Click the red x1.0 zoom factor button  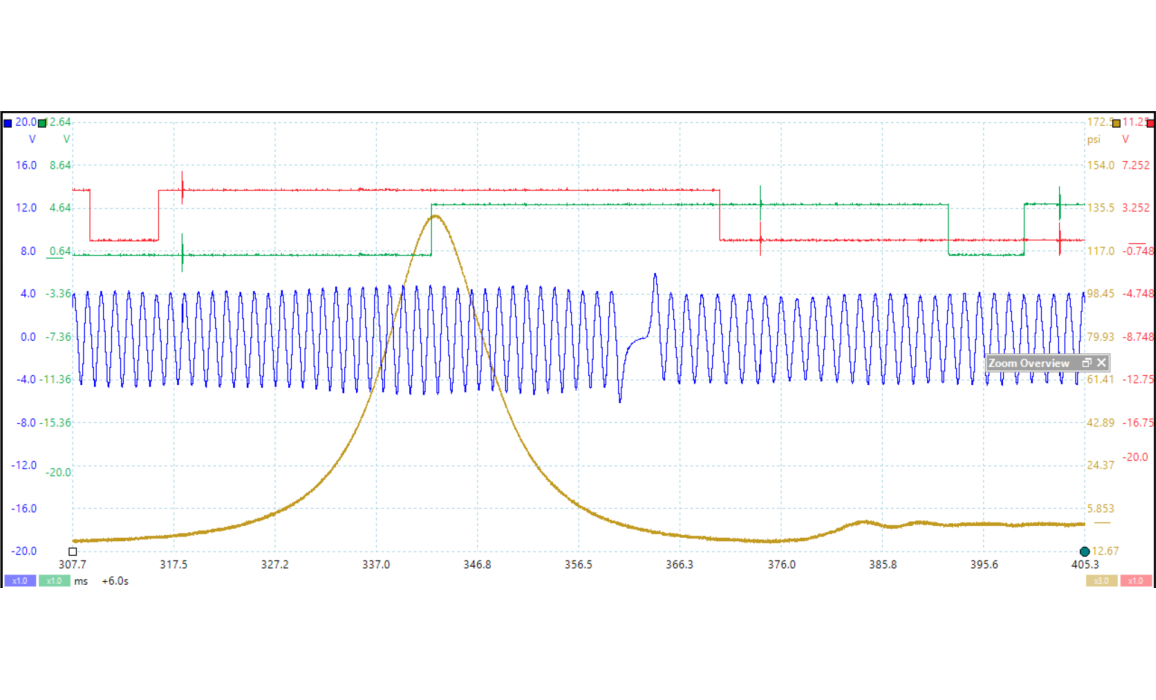(x=1135, y=581)
